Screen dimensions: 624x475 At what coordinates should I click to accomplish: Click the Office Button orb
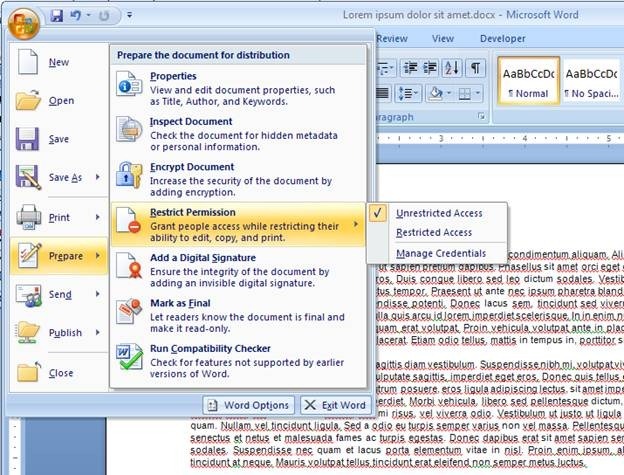click(23, 23)
